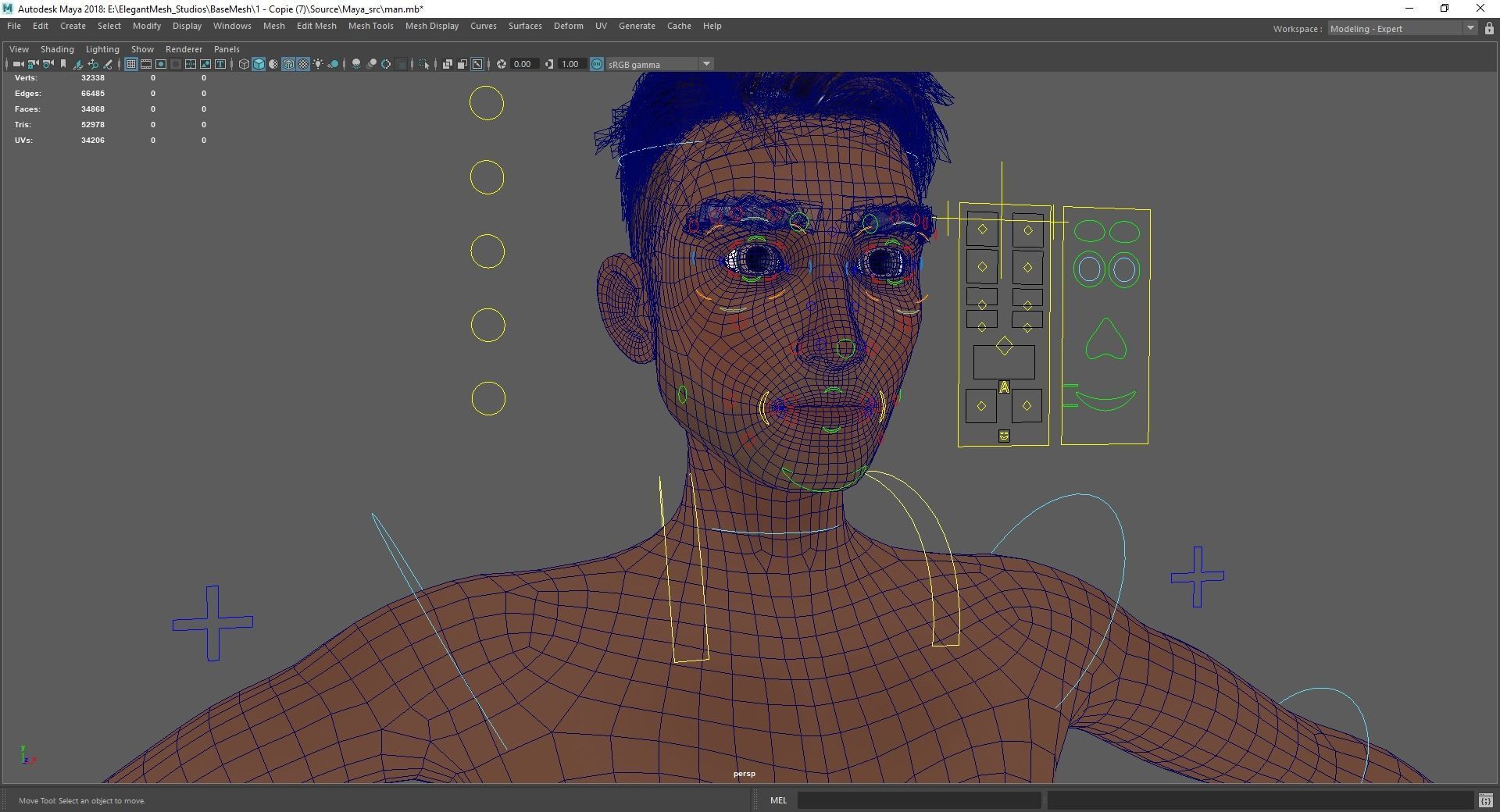Click the MEL command line input

(x=919, y=800)
